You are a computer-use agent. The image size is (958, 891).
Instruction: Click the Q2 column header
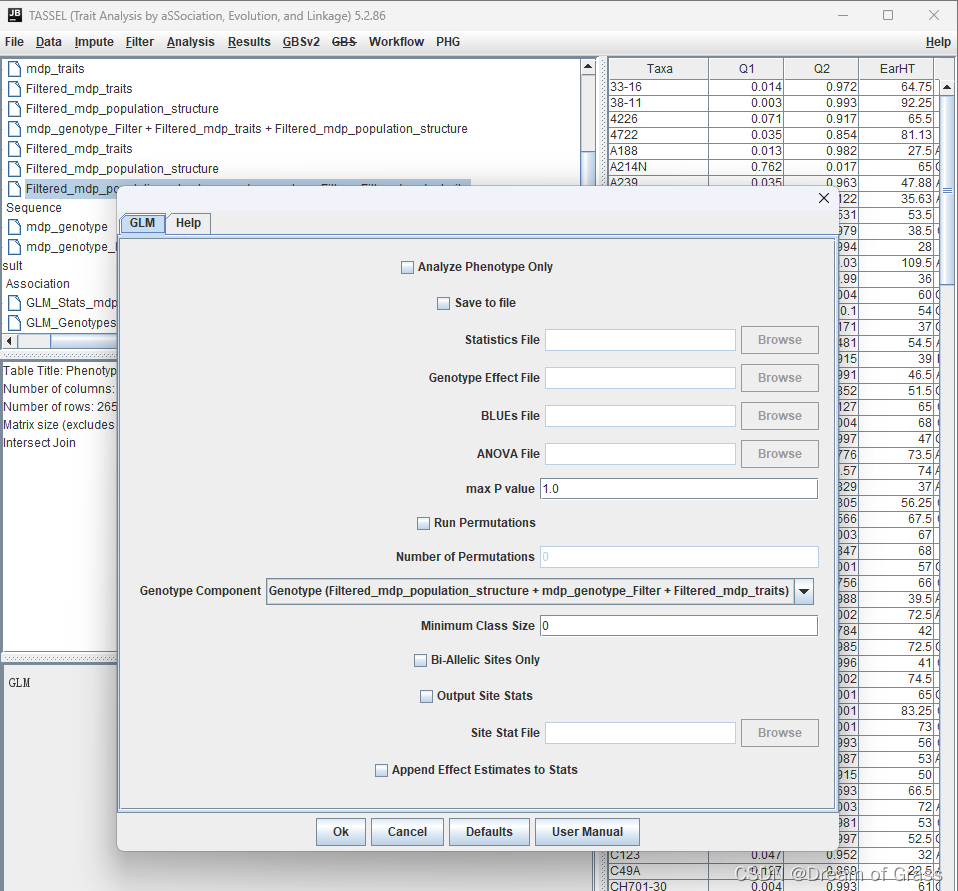point(822,68)
